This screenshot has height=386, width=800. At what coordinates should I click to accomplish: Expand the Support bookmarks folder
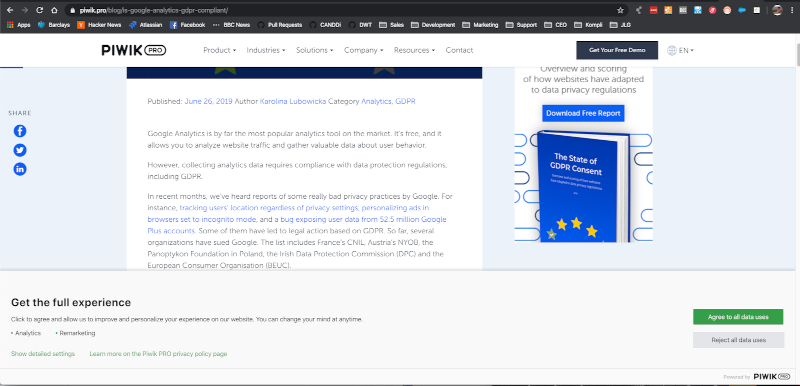(x=521, y=24)
